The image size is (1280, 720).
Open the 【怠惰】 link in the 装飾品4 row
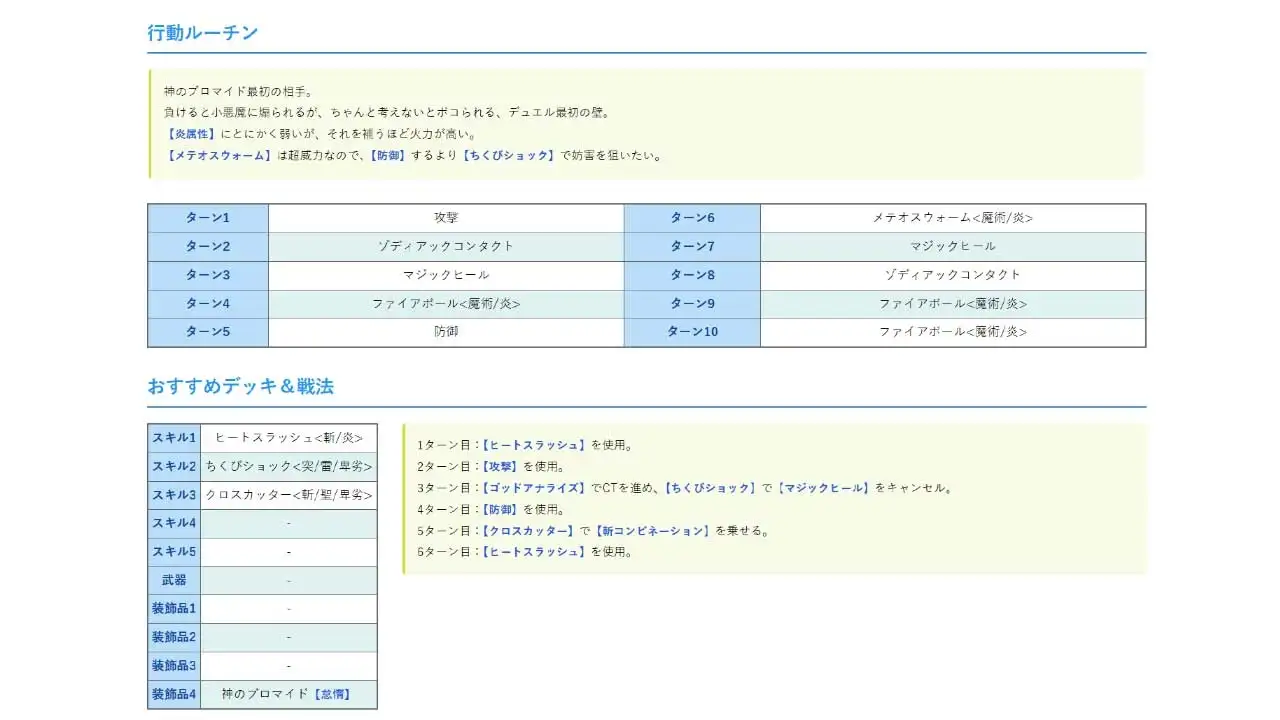[x=332, y=693]
